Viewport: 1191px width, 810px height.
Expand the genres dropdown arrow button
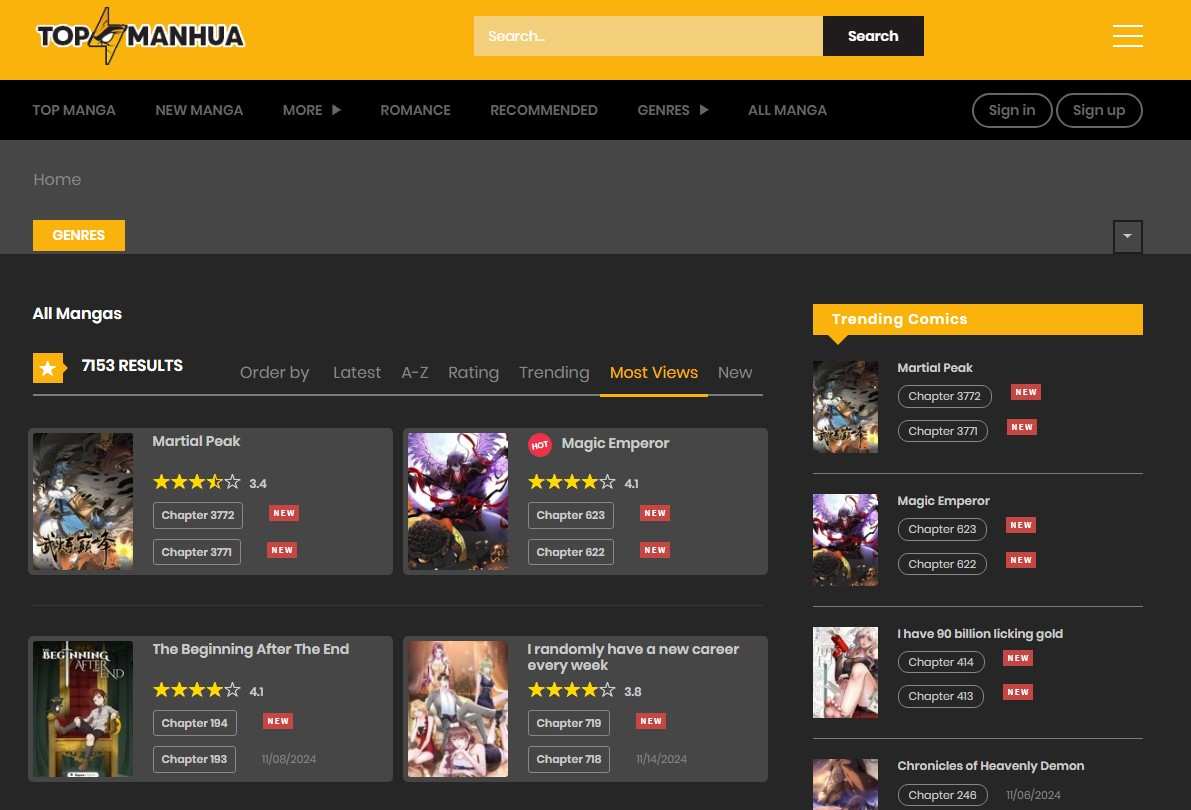[1127, 236]
